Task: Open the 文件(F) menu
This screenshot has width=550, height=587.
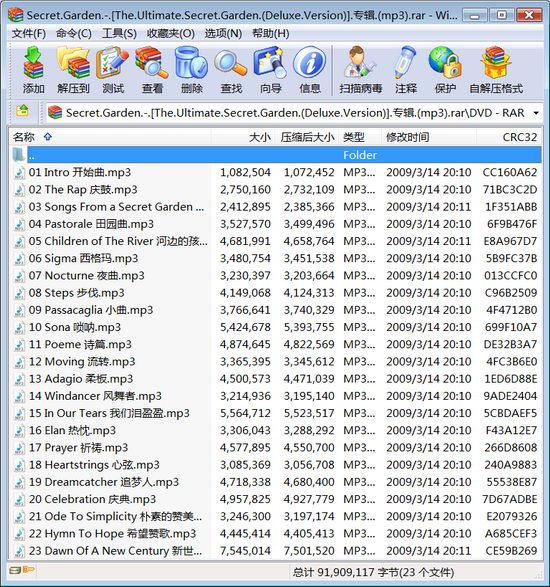Action: click(x=28, y=34)
